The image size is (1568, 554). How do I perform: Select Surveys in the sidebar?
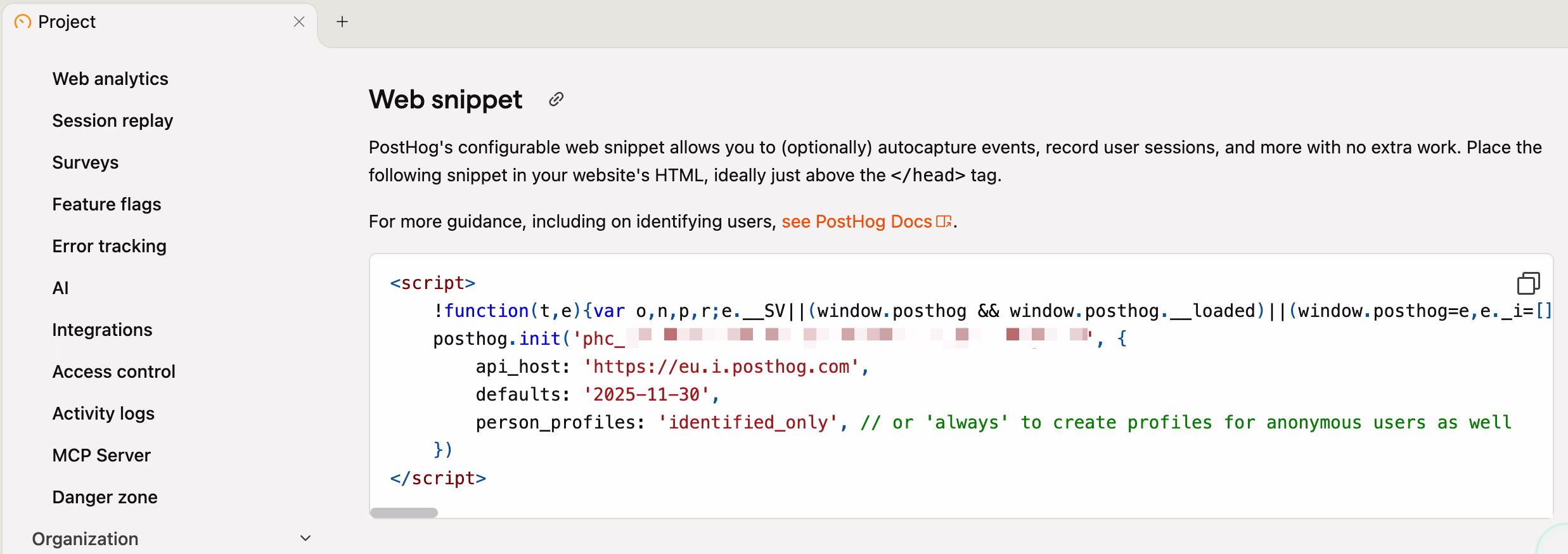(86, 162)
